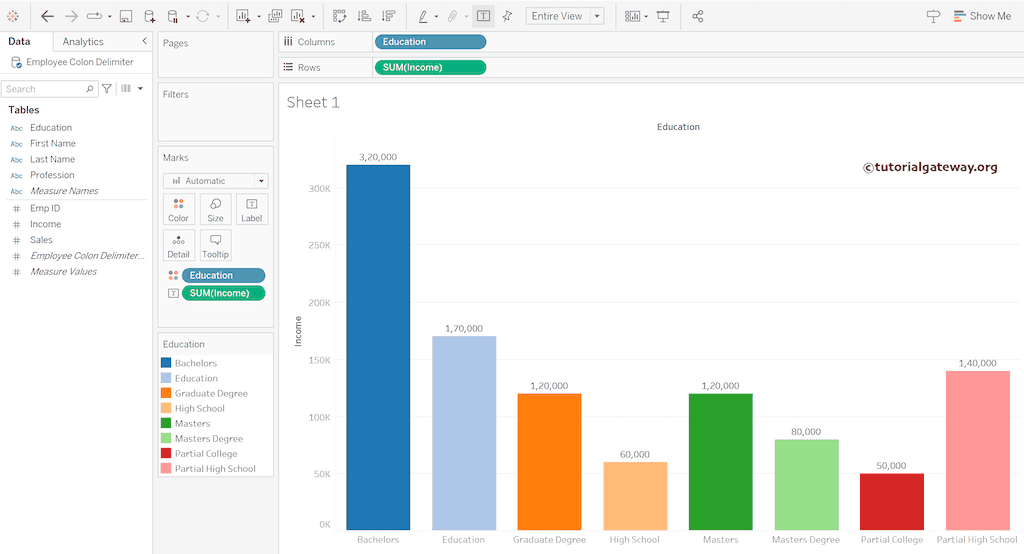The height and width of the screenshot is (554, 1024).
Task: Click the New Worksheet icon
Action: (x=244, y=16)
